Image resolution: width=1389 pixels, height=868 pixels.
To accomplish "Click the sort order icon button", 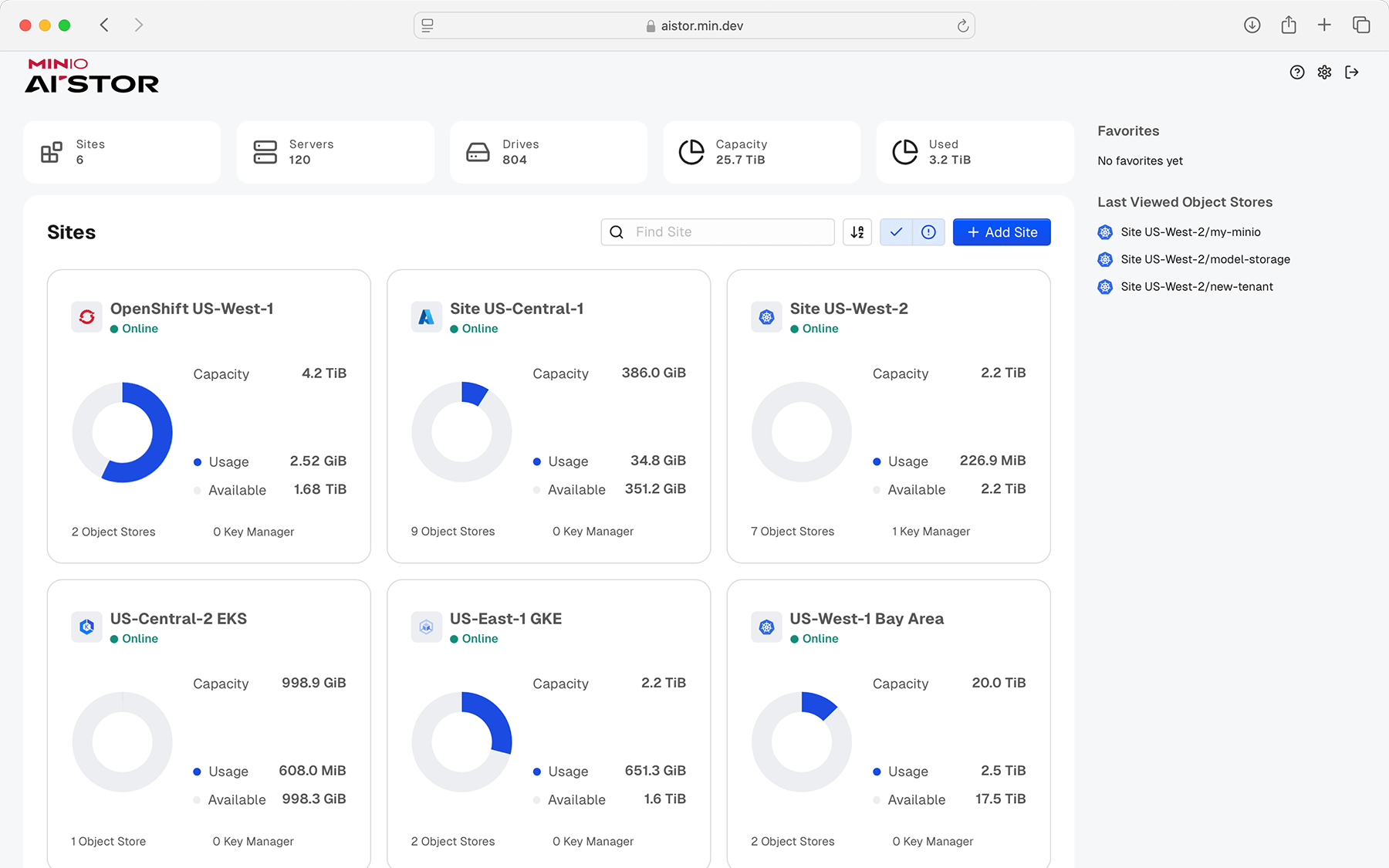I will pyautogui.click(x=857, y=232).
